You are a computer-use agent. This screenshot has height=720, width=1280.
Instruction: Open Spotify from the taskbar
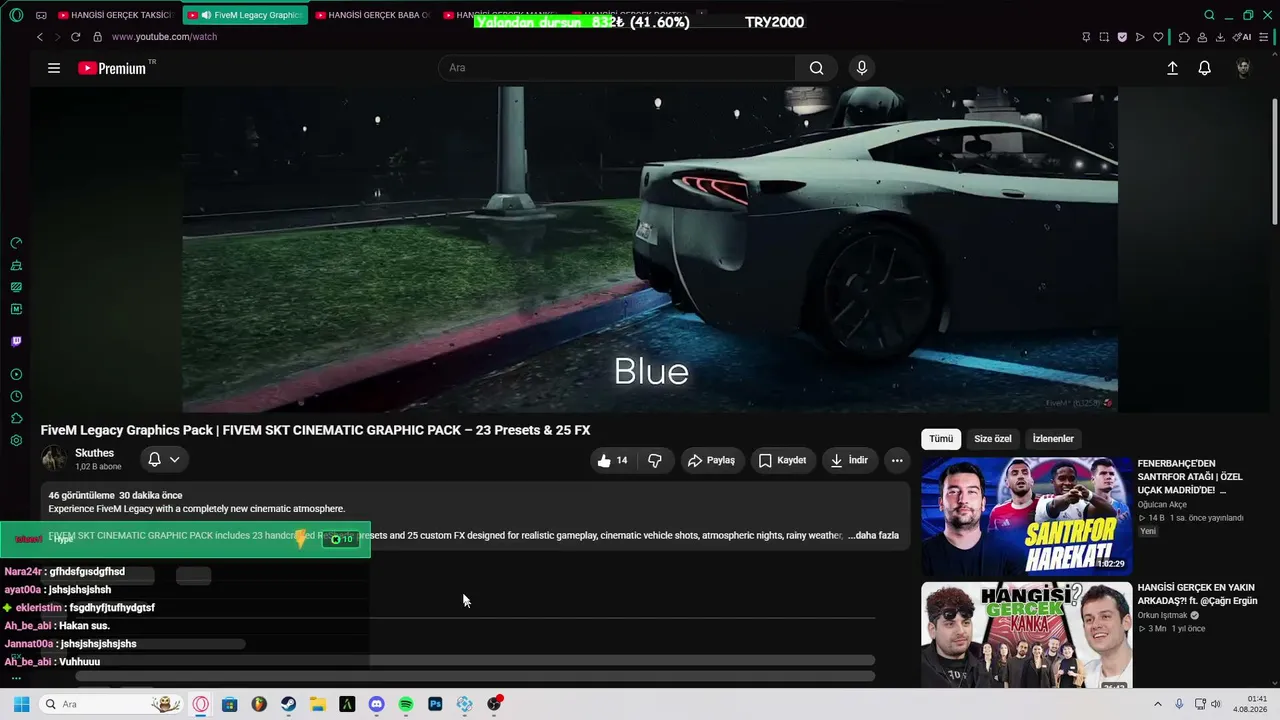click(x=406, y=704)
